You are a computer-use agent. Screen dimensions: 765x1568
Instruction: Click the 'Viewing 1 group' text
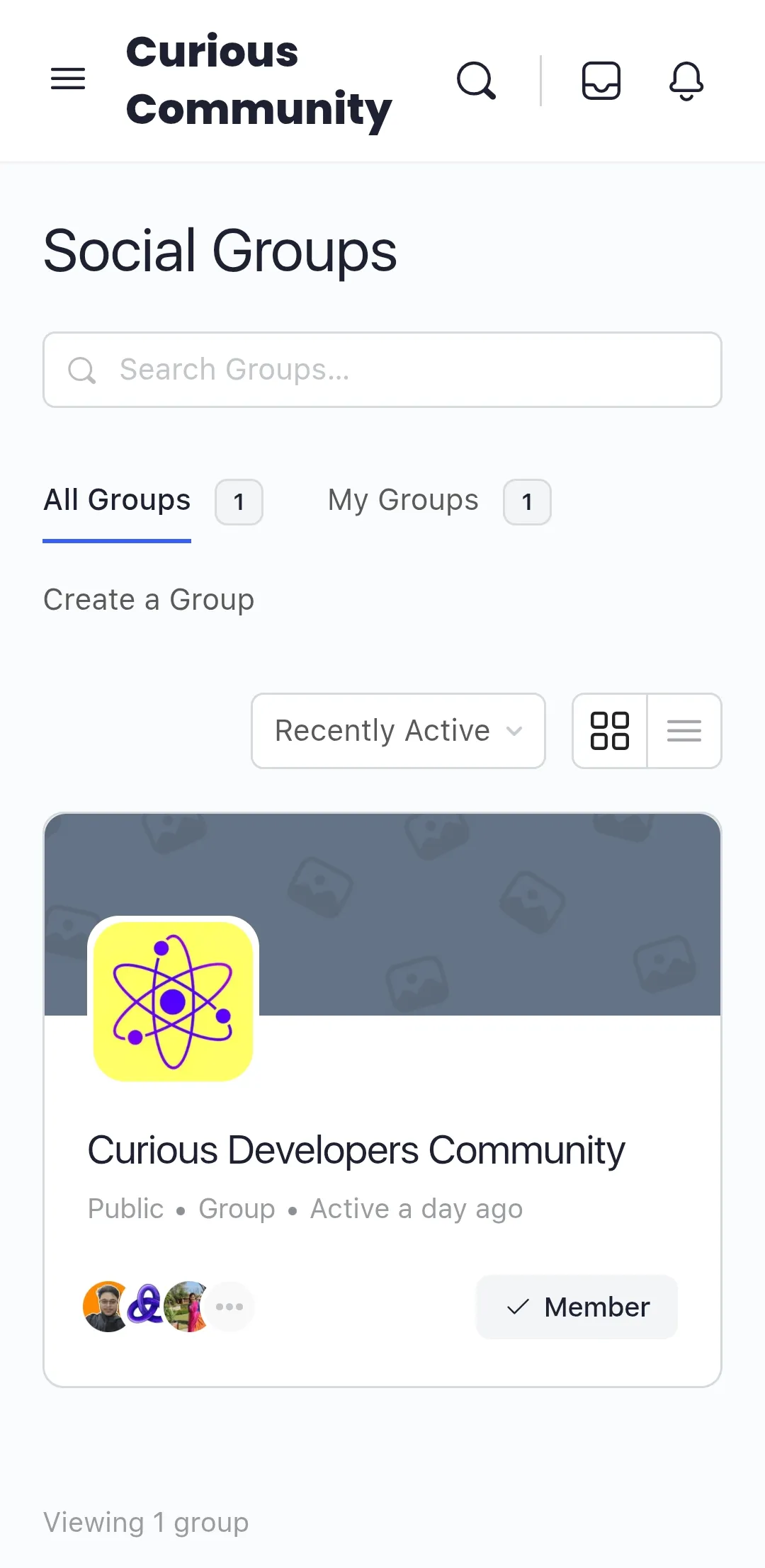146,1522
